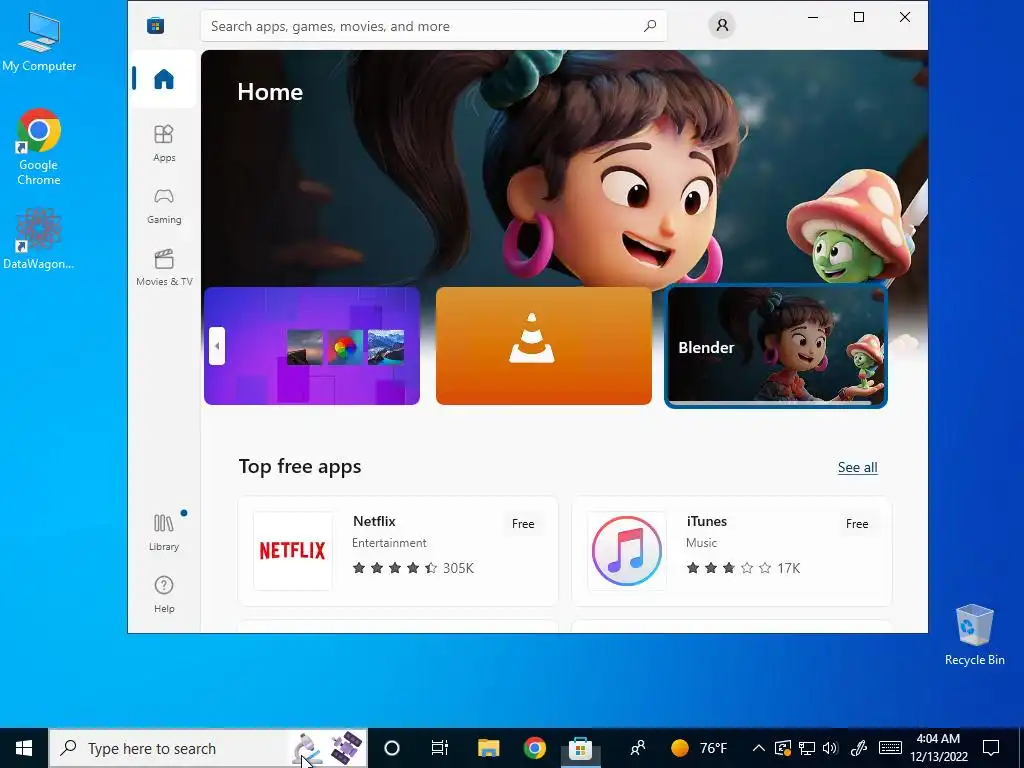Select the Netflix app title

(374, 521)
